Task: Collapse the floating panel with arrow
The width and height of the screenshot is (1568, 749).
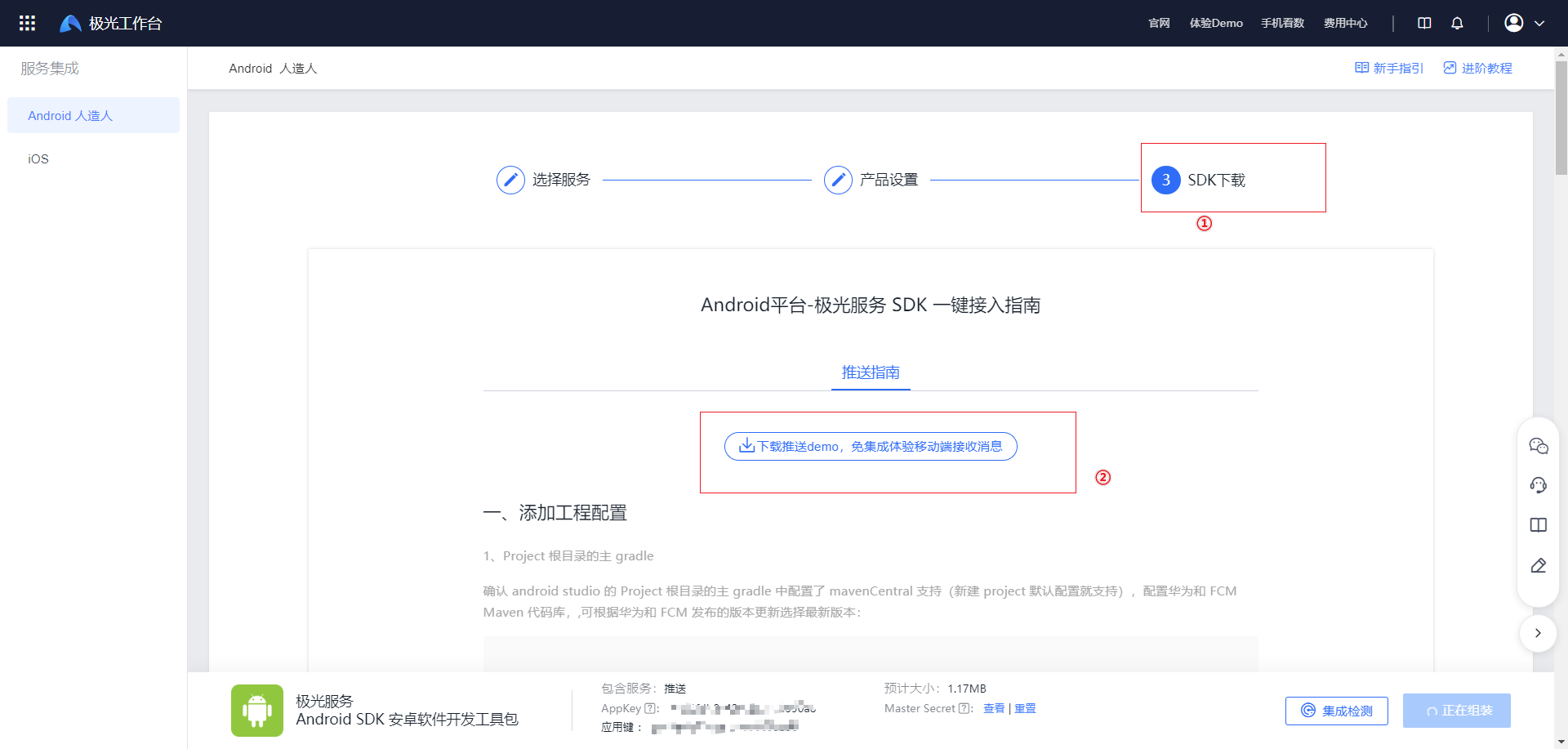Action: 1538,633
